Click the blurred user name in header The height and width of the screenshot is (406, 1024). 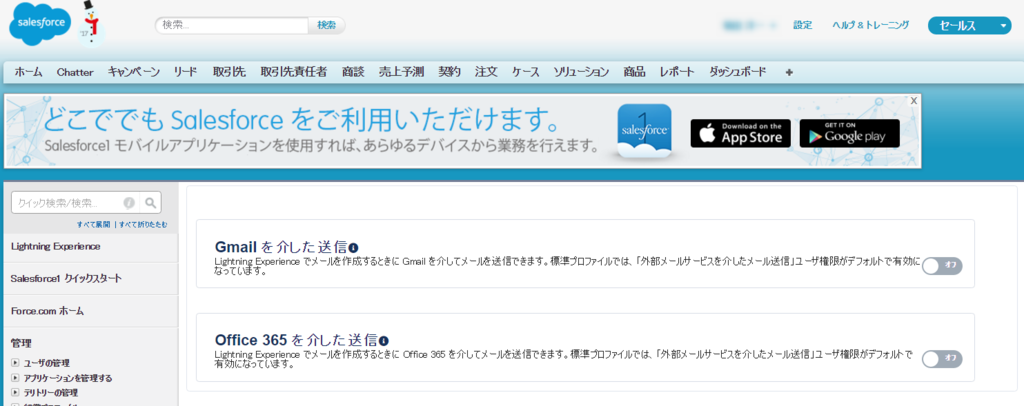coord(749,25)
